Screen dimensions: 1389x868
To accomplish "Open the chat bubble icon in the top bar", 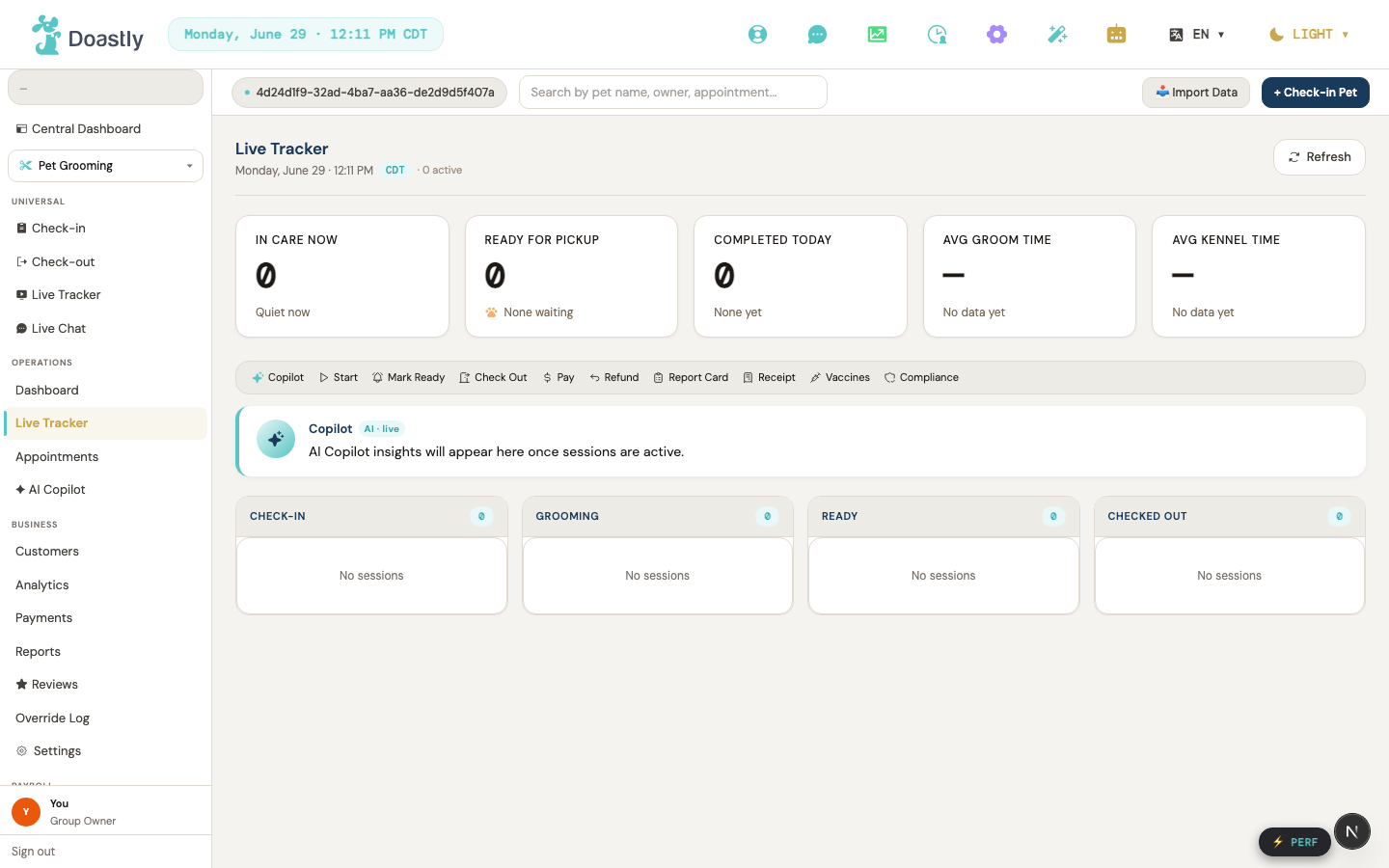I will click(x=817, y=35).
